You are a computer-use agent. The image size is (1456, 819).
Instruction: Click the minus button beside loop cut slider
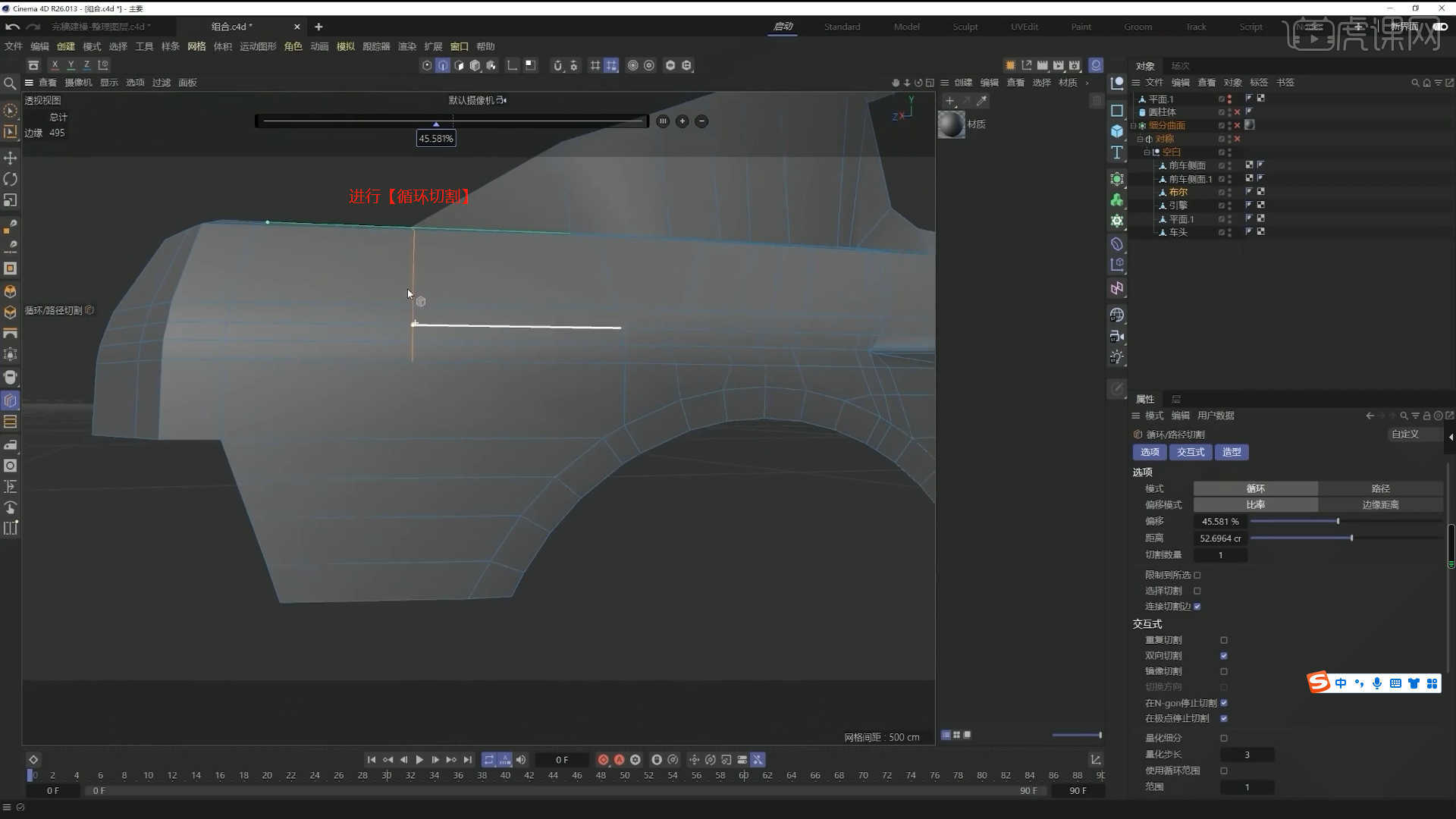click(701, 121)
